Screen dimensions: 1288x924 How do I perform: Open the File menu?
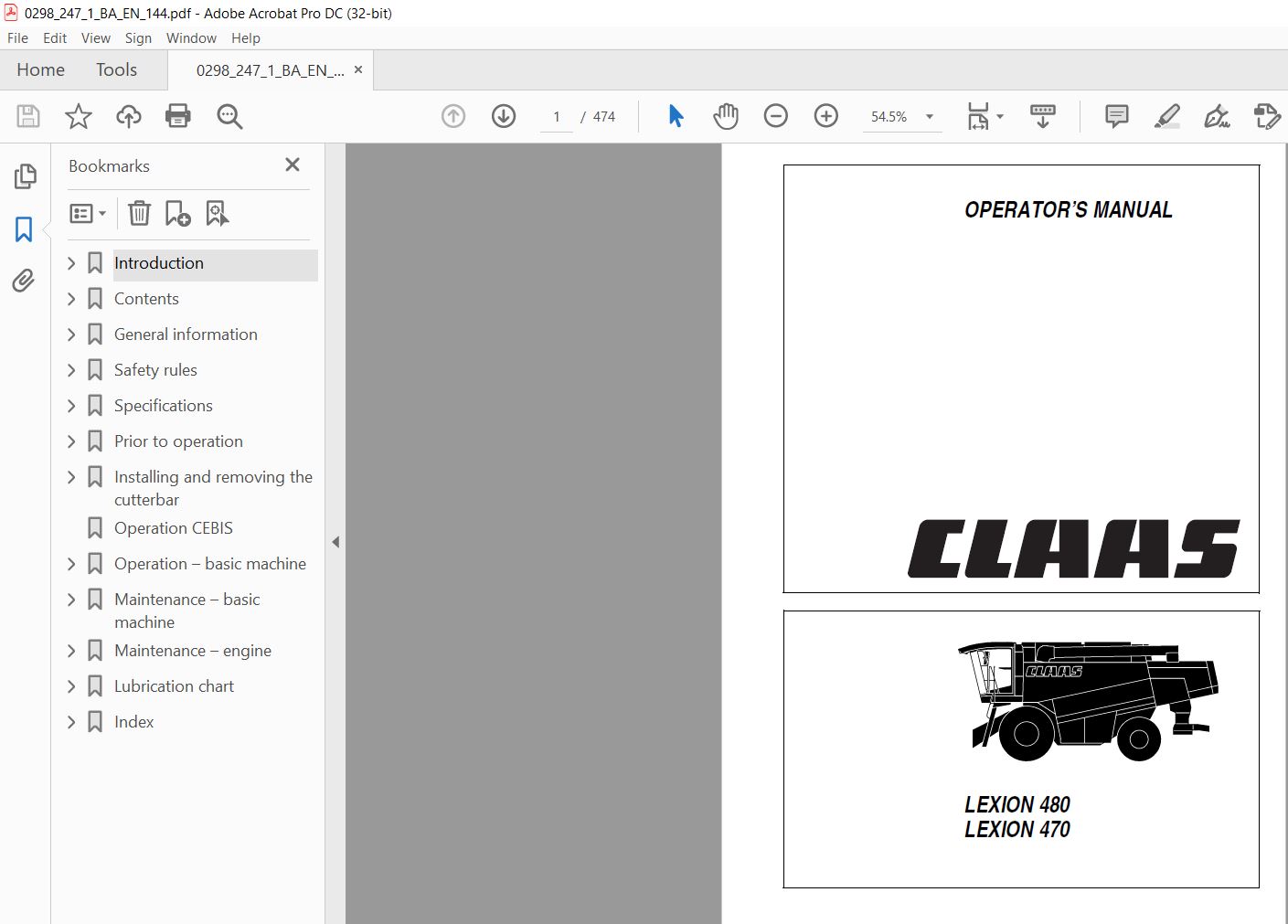point(17,38)
